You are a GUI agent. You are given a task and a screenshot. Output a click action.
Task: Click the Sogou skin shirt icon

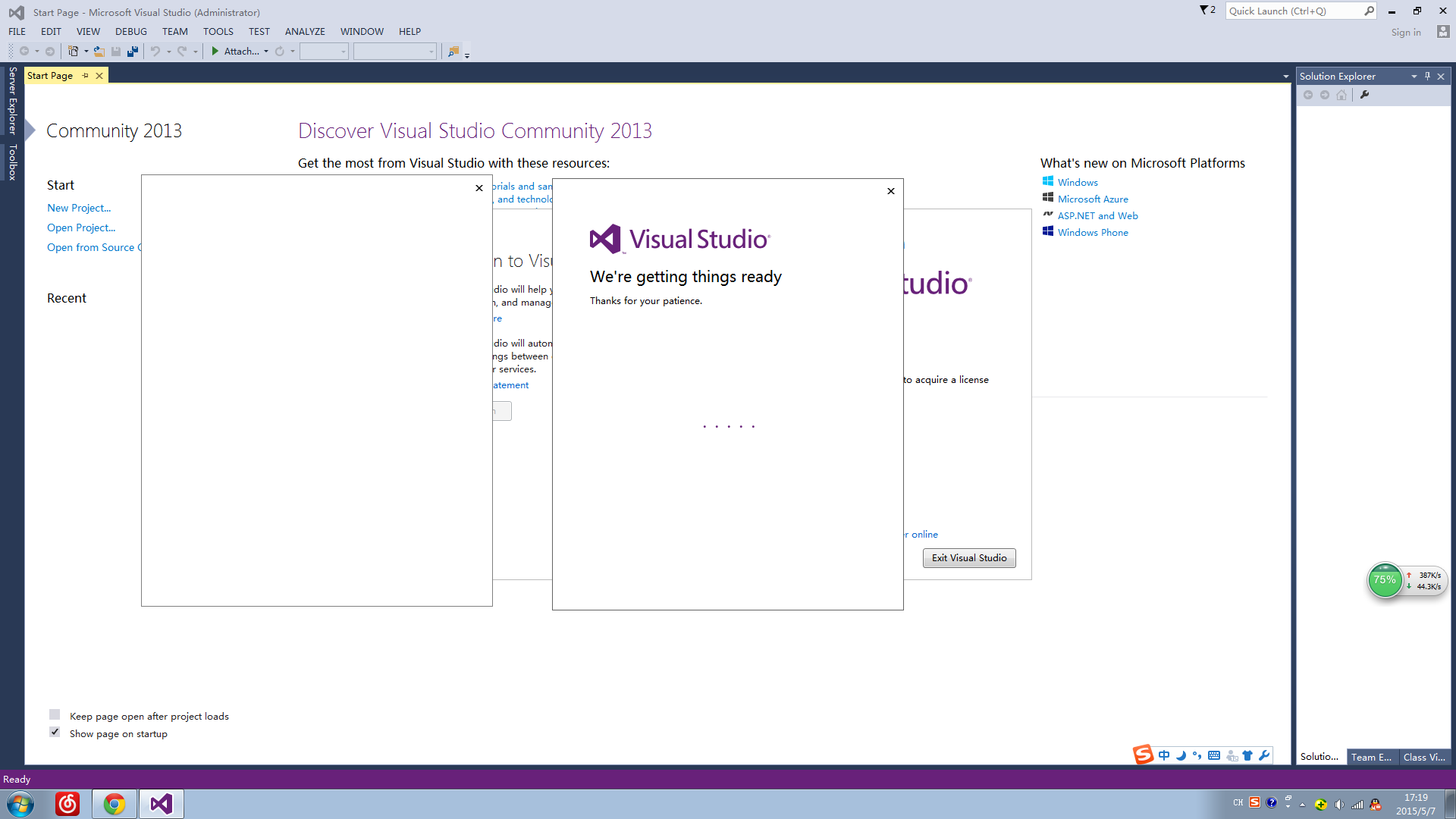(x=1247, y=755)
